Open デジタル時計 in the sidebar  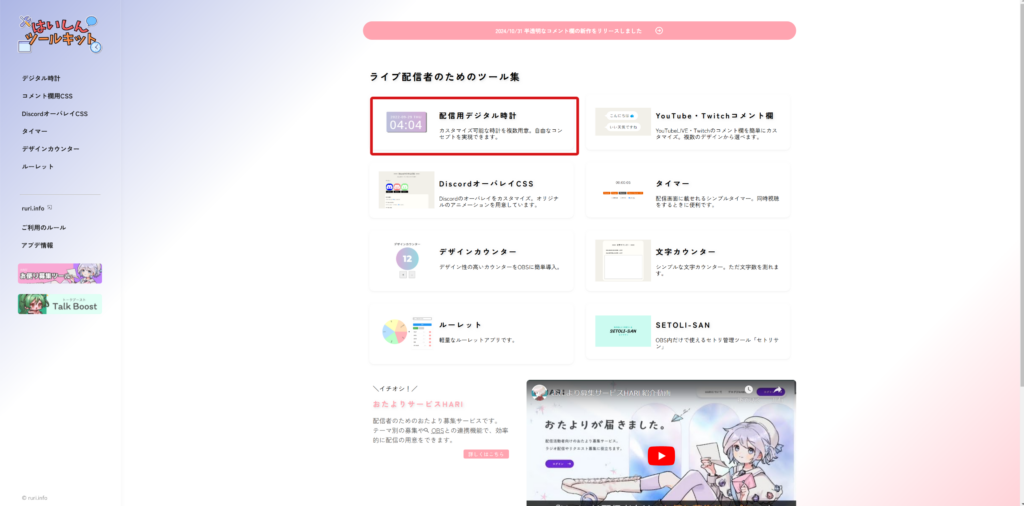40,78
